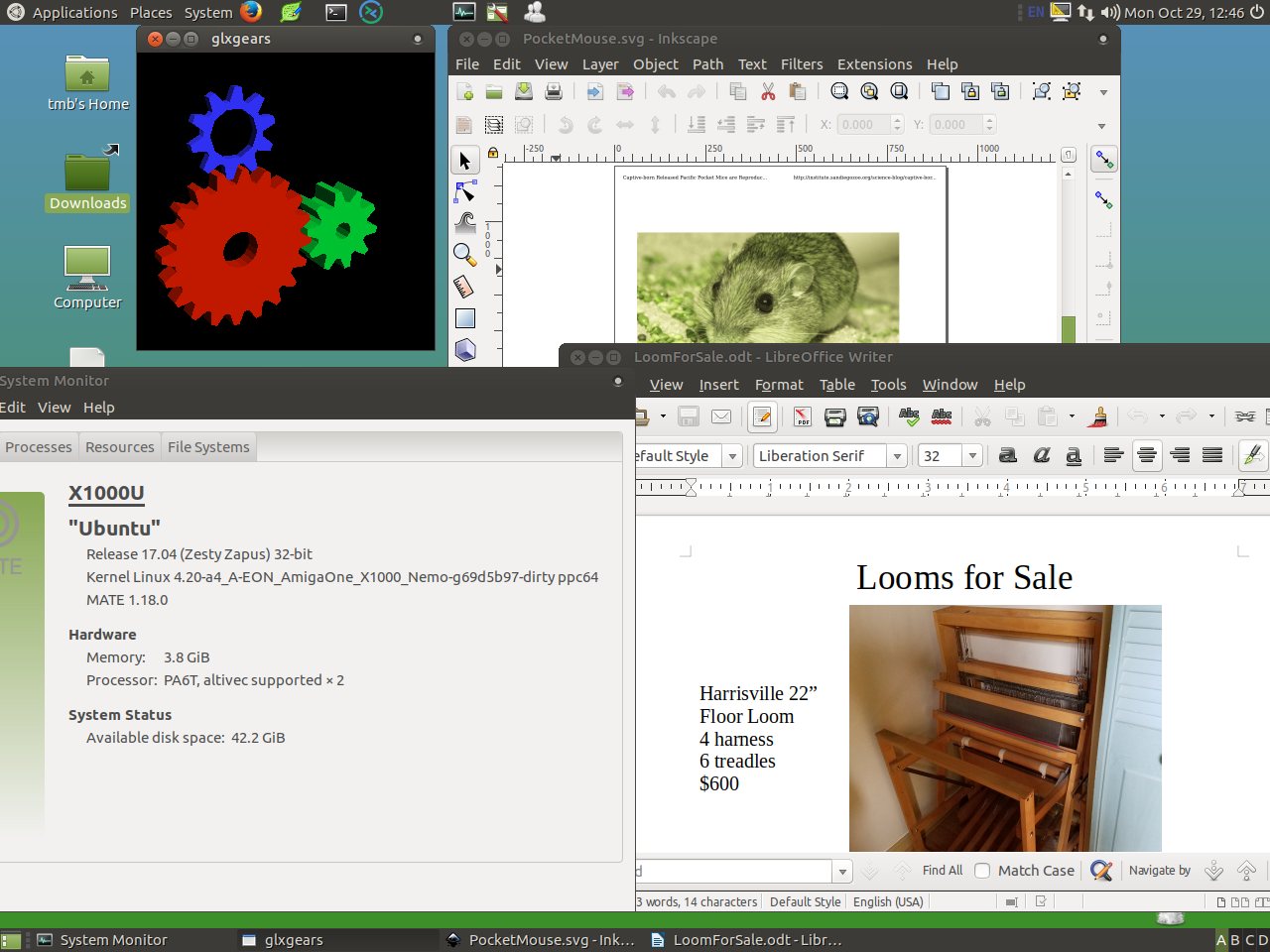Switch to glxgears in the taskbar
The width and height of the screenshot is (1270, 952).
(x=293, y=940)
